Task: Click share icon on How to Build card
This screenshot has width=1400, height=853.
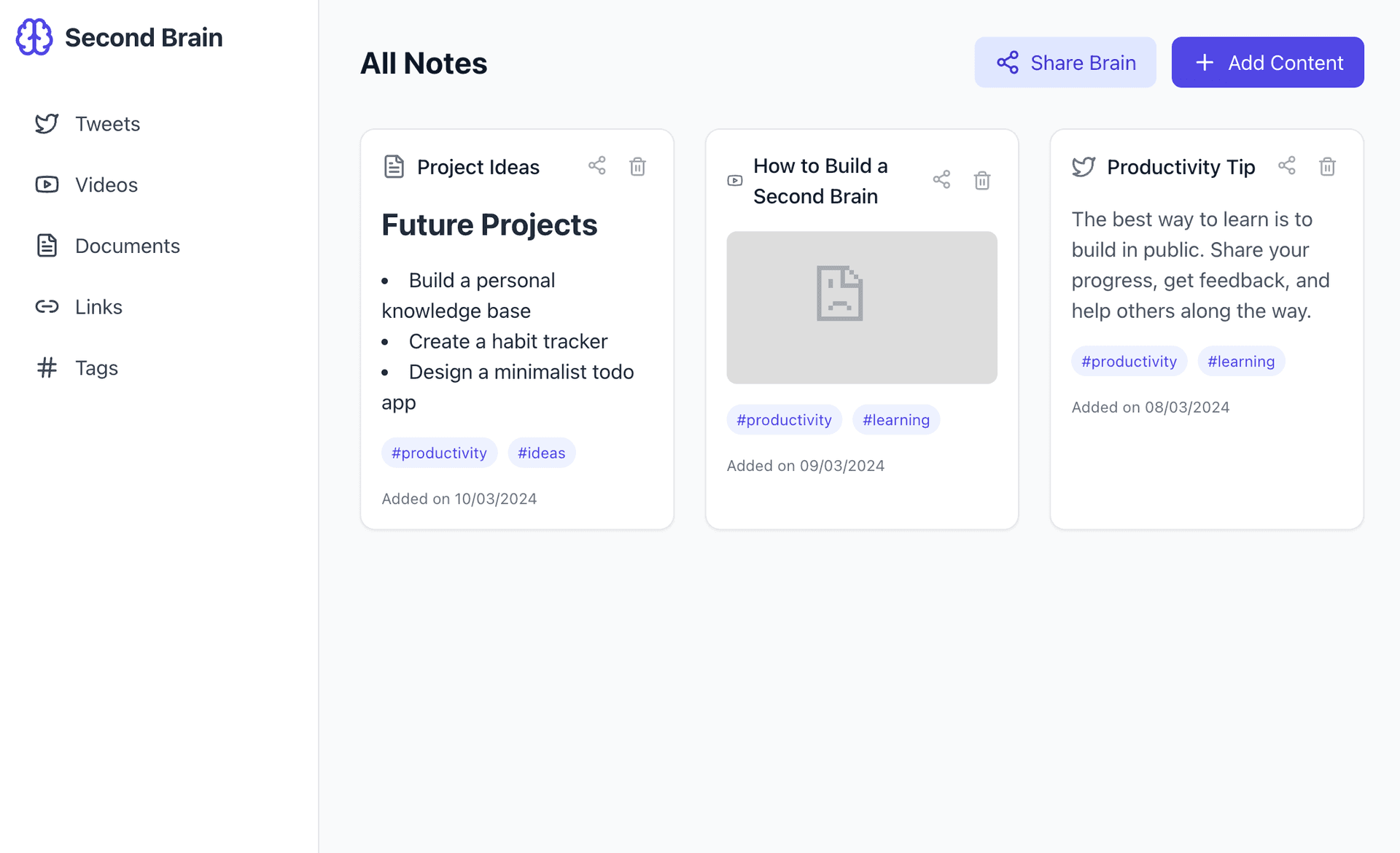Action: pos(941,180)
